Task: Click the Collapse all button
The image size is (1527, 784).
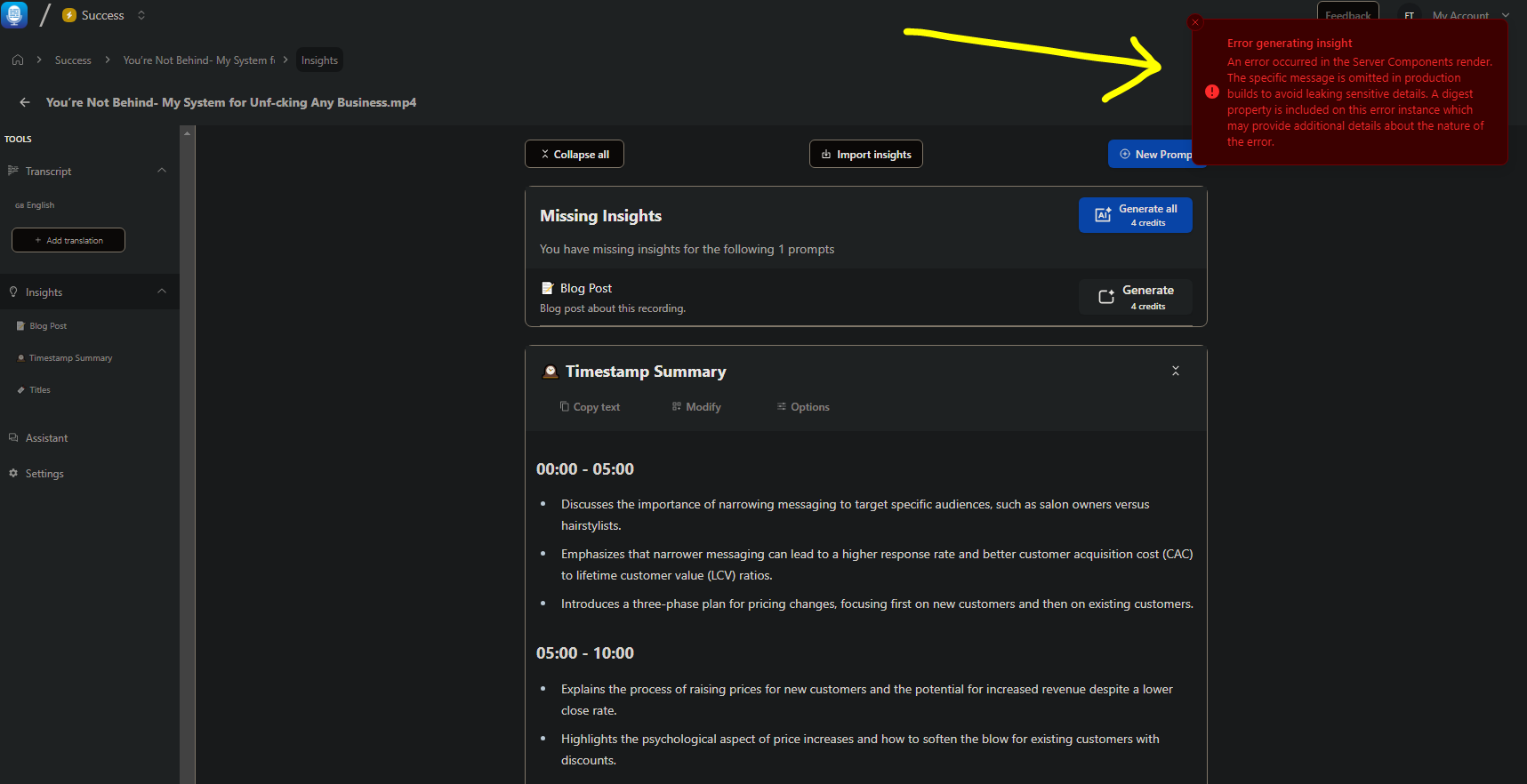Action: pos(575,154)
